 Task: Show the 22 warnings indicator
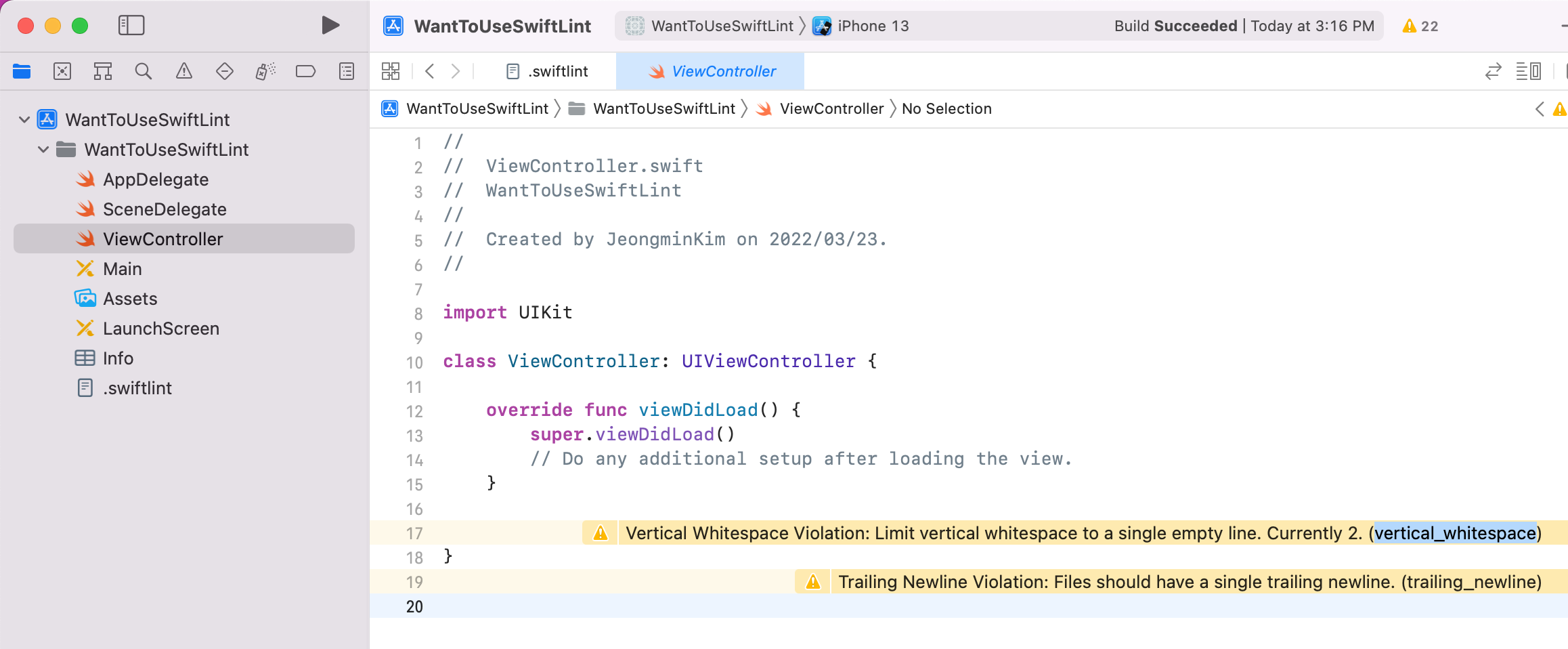[1421, 26]
